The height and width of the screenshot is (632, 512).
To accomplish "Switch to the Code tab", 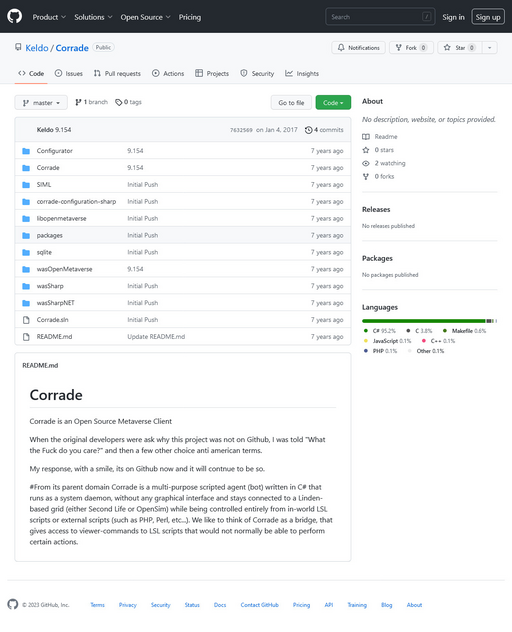I will (x=31, y=73).
